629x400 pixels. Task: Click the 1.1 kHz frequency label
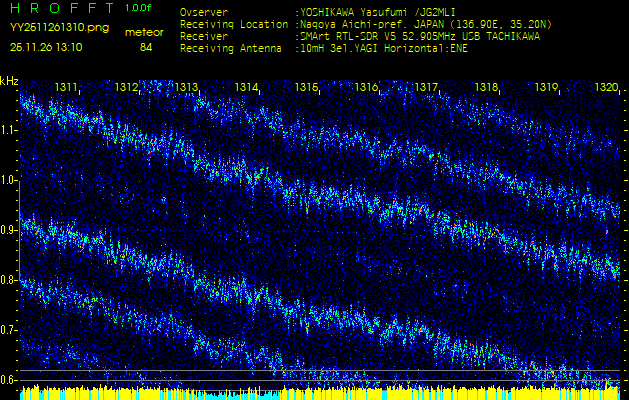pyautogui.click(x=10, y=130)
